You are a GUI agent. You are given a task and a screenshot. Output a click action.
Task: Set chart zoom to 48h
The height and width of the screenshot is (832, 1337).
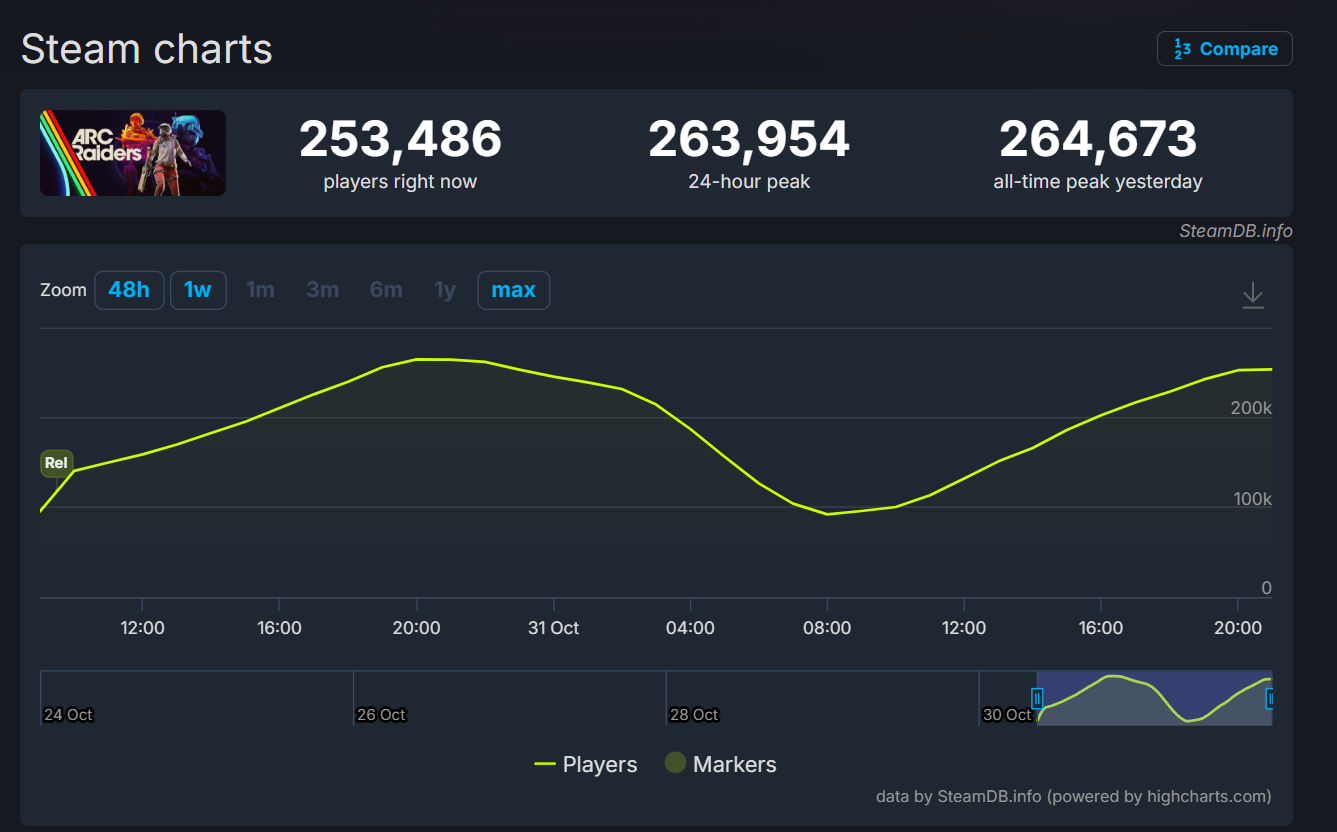129,290
